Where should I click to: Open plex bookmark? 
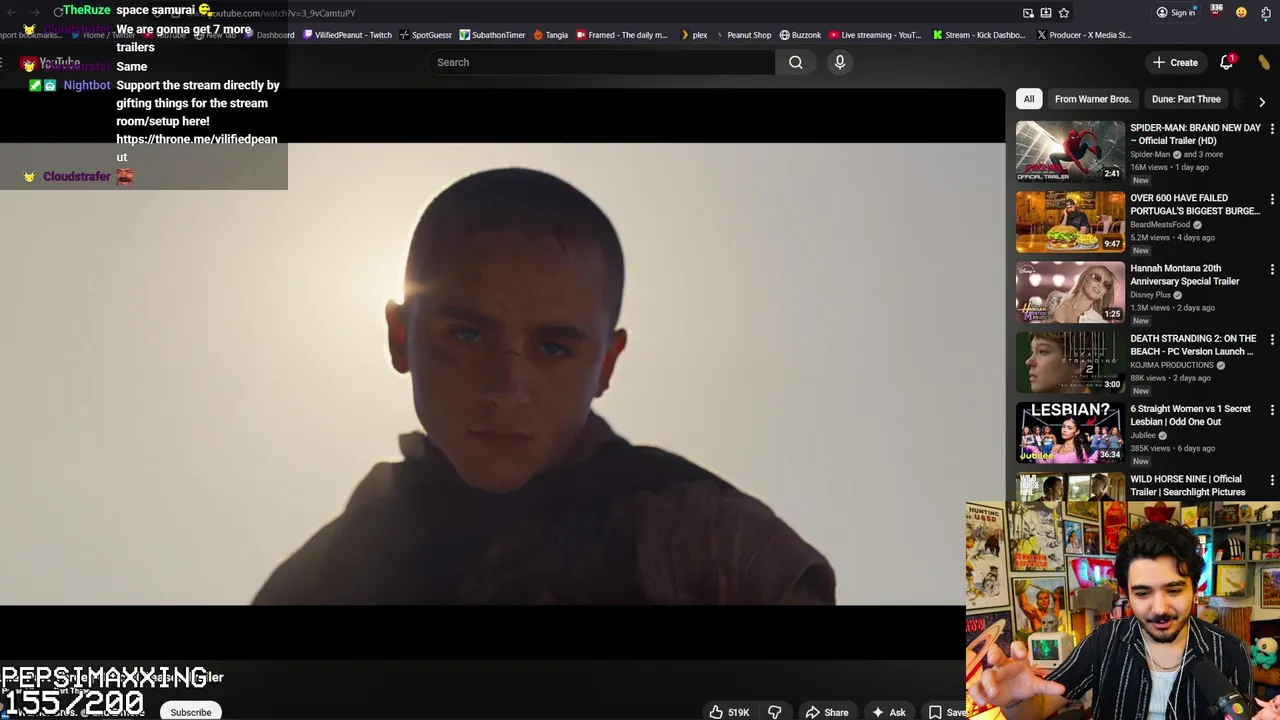(x=693, y=35)
